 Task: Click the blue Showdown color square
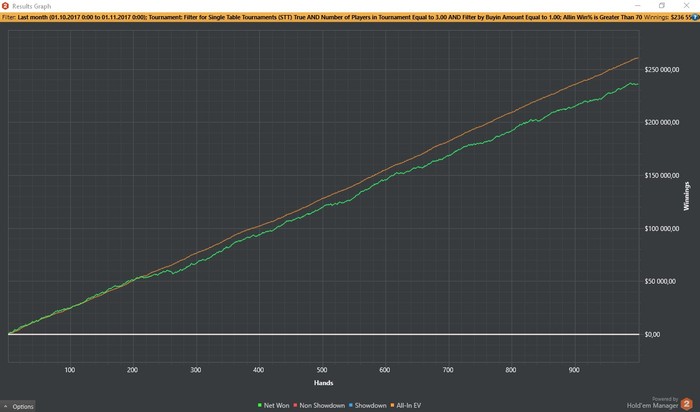tap(351, 405)
